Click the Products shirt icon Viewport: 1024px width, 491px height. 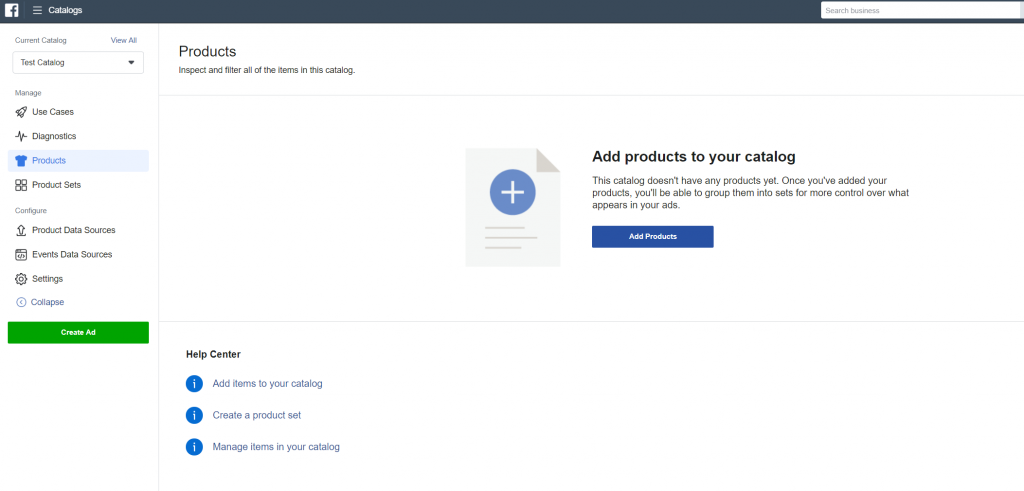pyautogui.click(x=21, y=161)
